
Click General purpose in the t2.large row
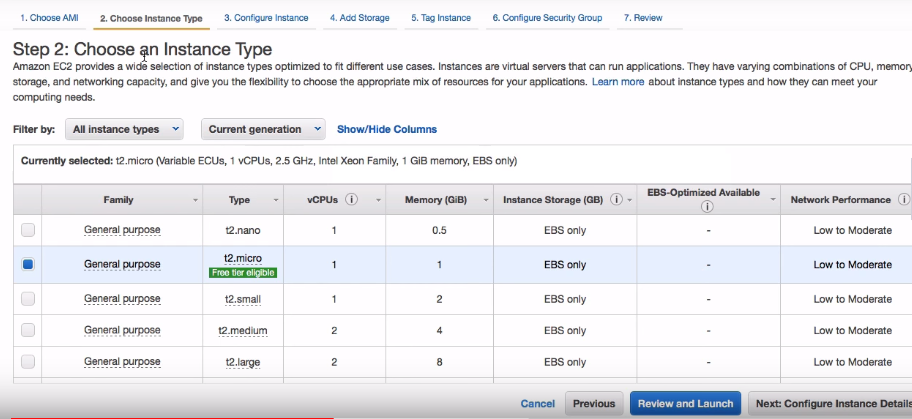pos(122,362)
